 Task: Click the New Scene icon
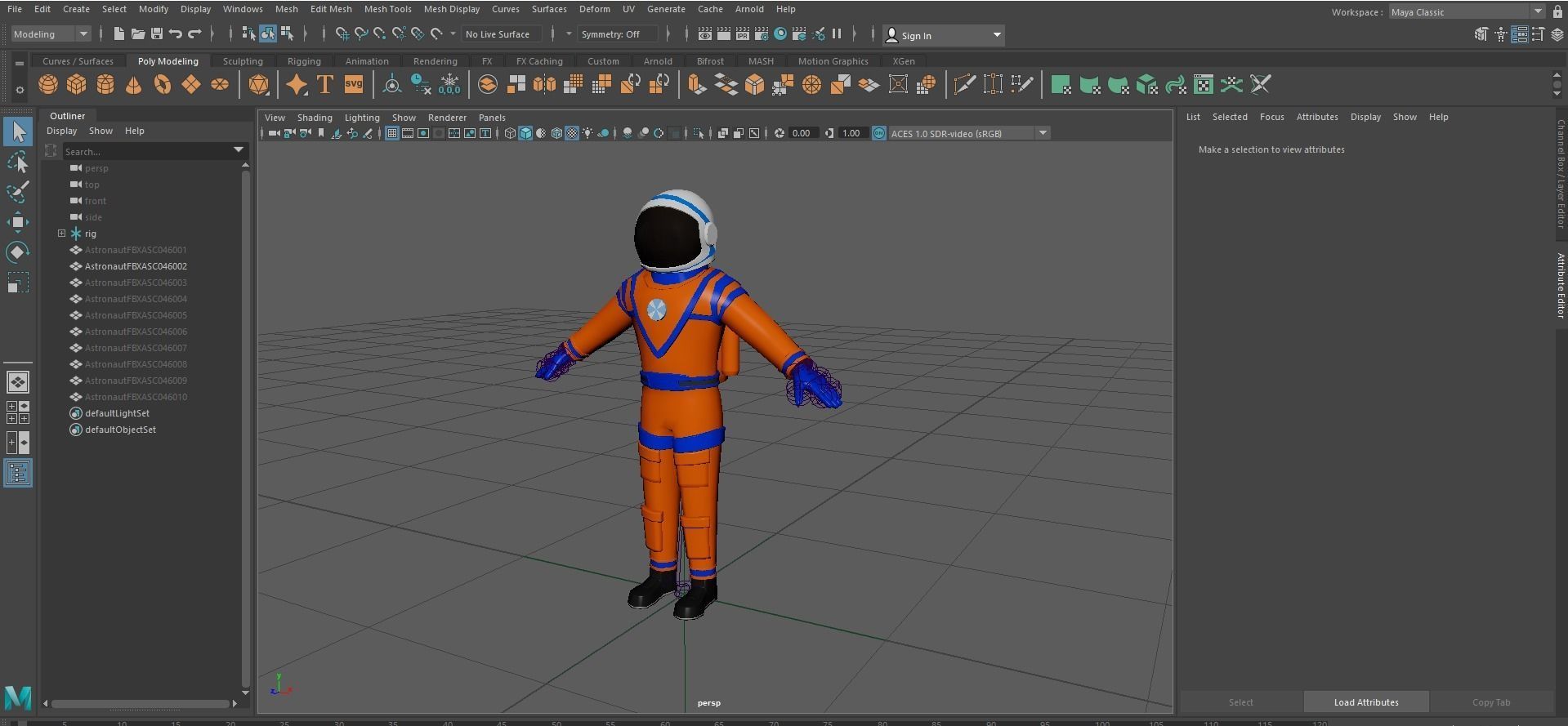click(x=119, y=33)
